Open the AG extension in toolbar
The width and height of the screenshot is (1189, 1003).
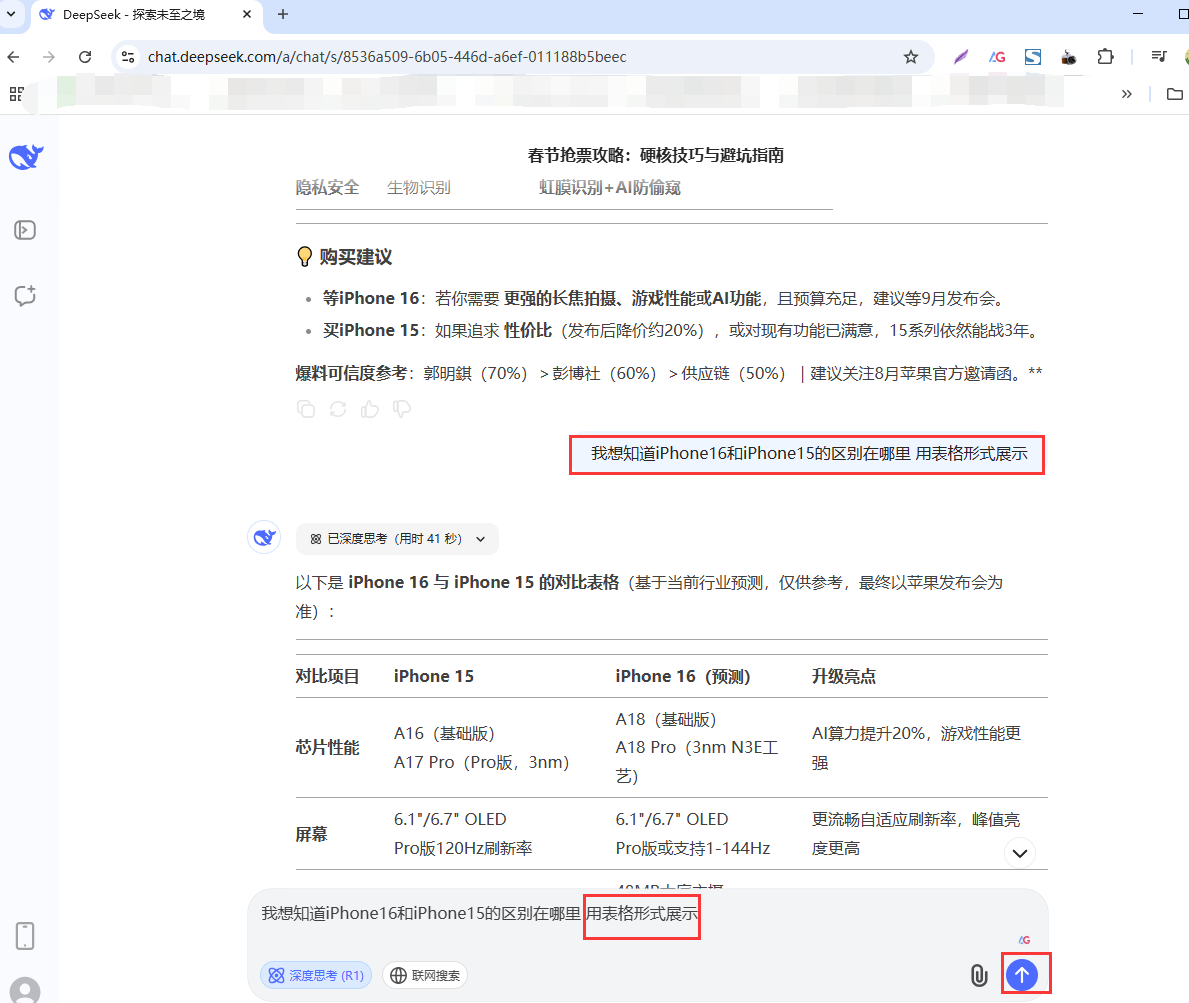click(x=997, y=57)
